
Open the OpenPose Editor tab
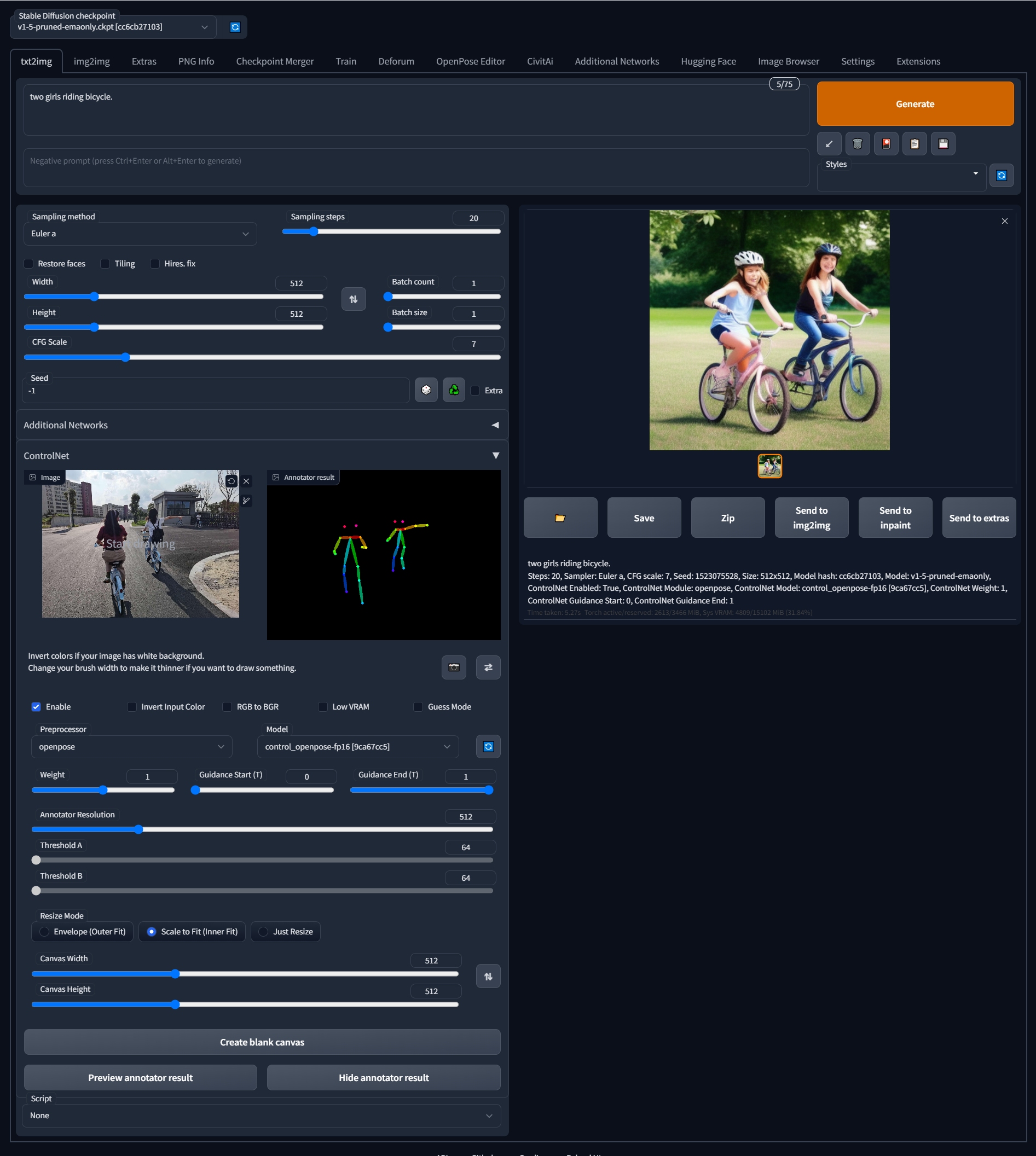pos(470,61)
